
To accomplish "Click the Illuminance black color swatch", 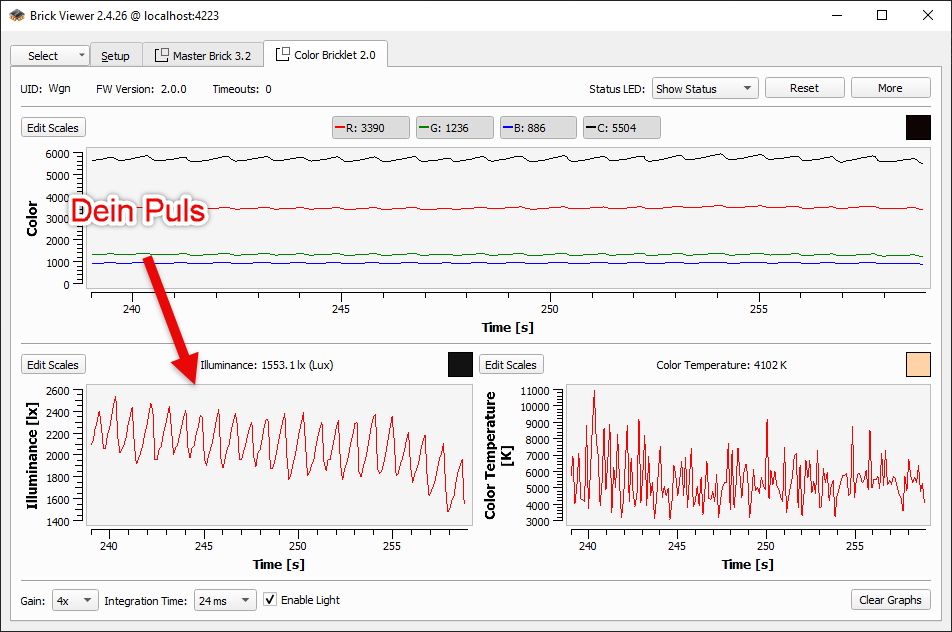I will (460, 364).
